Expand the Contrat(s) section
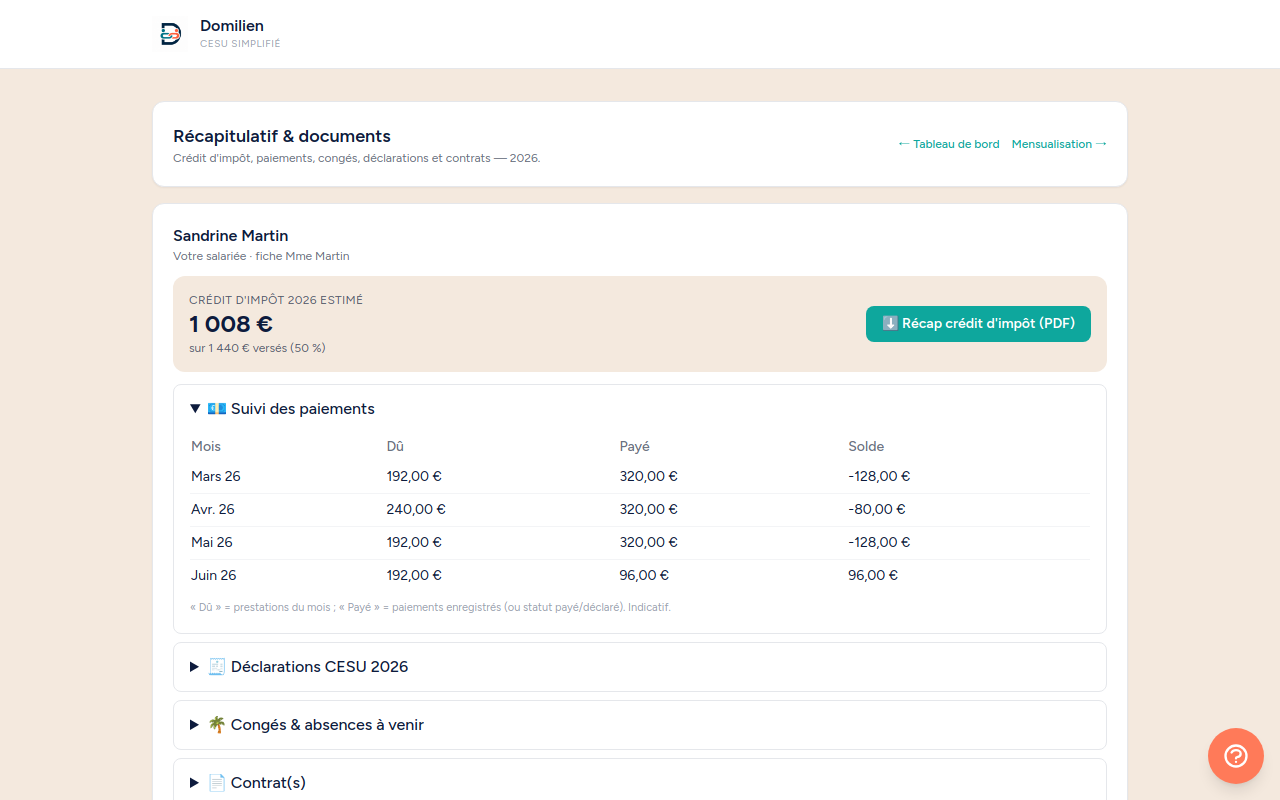The width and height of the screenshot is (1280, 800). [x=640, y=781]
